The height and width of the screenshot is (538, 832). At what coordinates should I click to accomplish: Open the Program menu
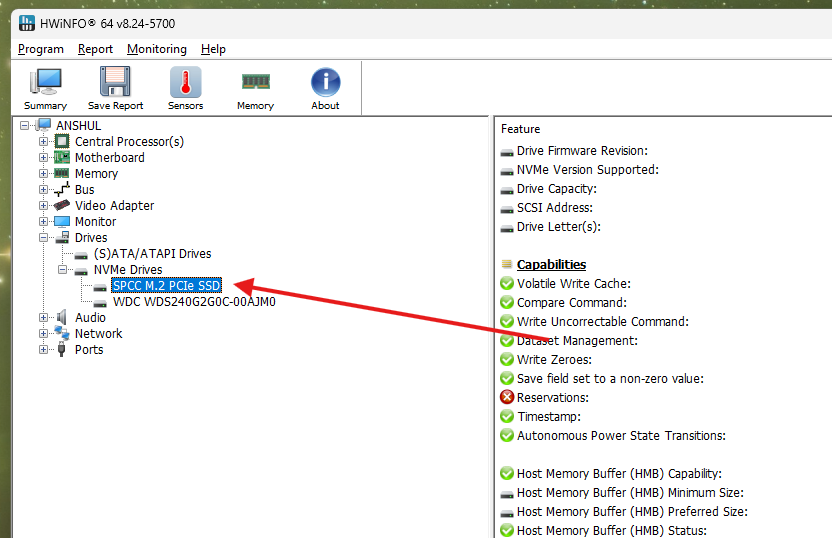click(x=41, y=49)
